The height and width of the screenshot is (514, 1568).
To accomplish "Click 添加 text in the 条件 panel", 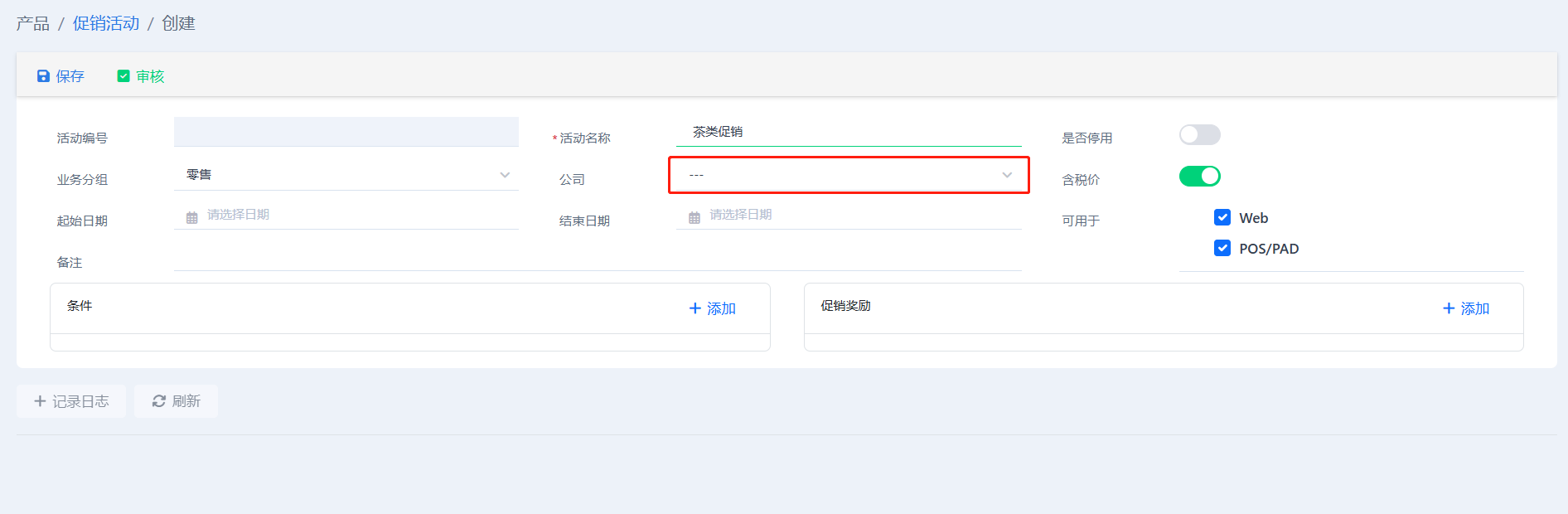I will 722,308.
